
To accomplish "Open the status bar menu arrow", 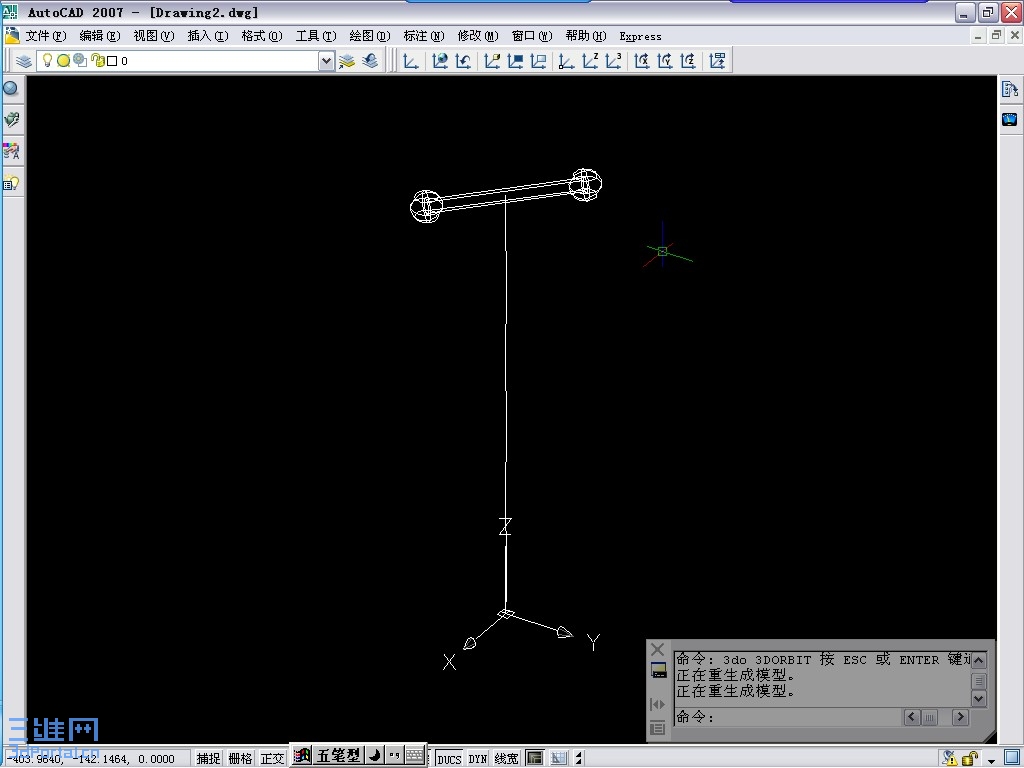I will tap(991, 760).
